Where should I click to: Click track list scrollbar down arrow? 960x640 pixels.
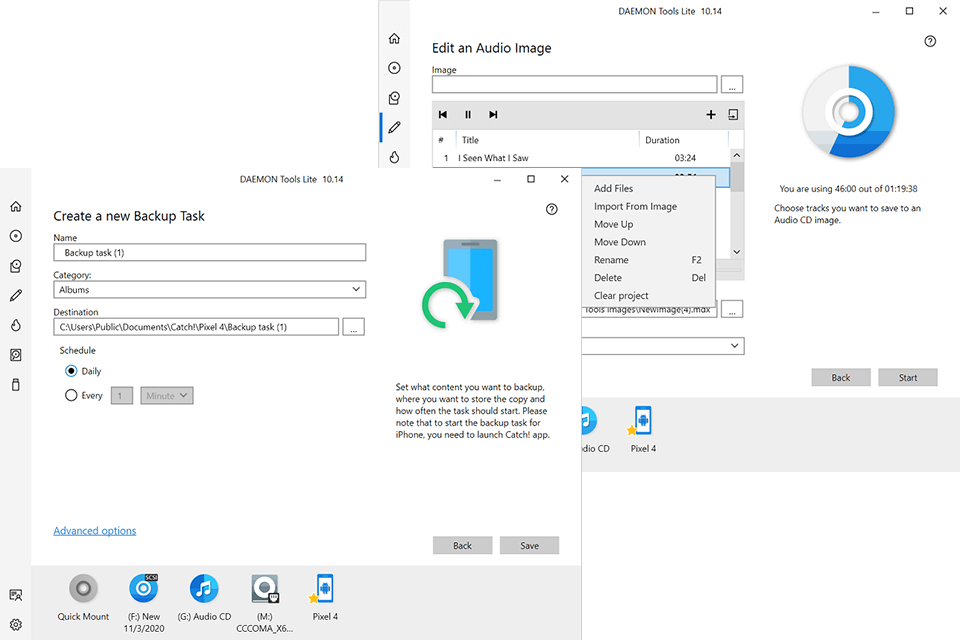tap(737, 252)
